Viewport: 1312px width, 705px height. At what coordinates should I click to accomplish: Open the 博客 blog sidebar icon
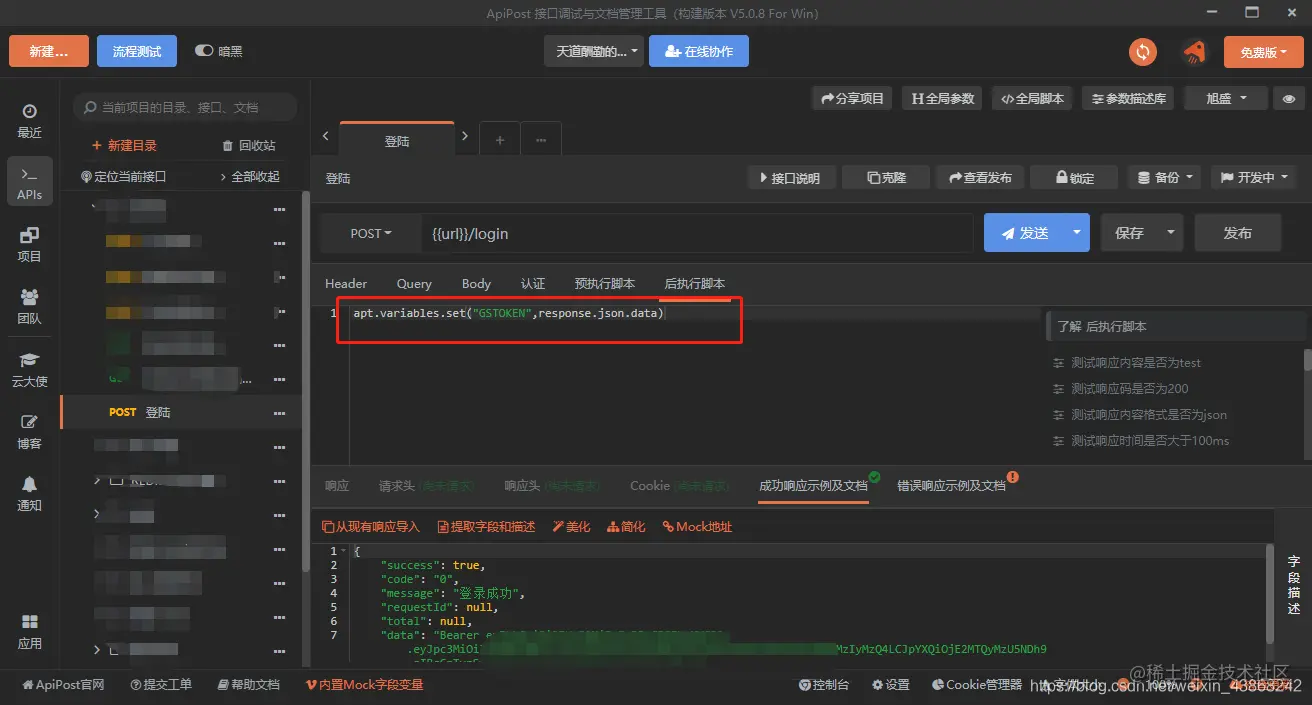pyautogui.click(x=29, y=431)
